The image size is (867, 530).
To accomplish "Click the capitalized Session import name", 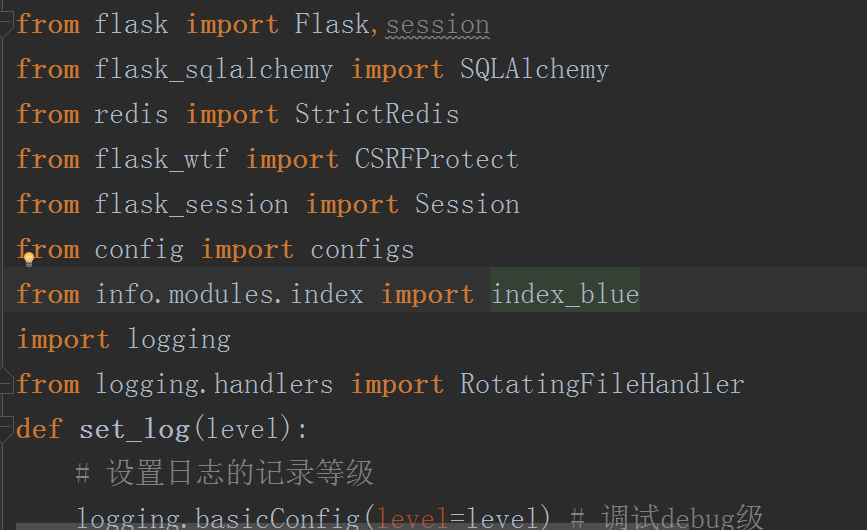I will pyautogui.click(x=467, y=204).
